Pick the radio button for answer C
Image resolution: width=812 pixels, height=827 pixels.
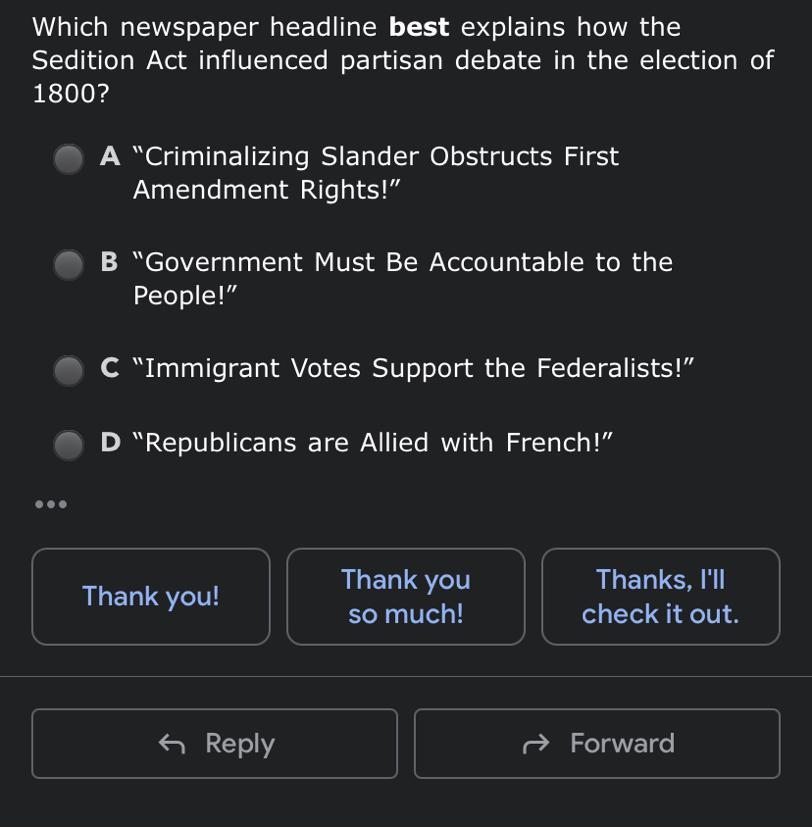point(69,370)
